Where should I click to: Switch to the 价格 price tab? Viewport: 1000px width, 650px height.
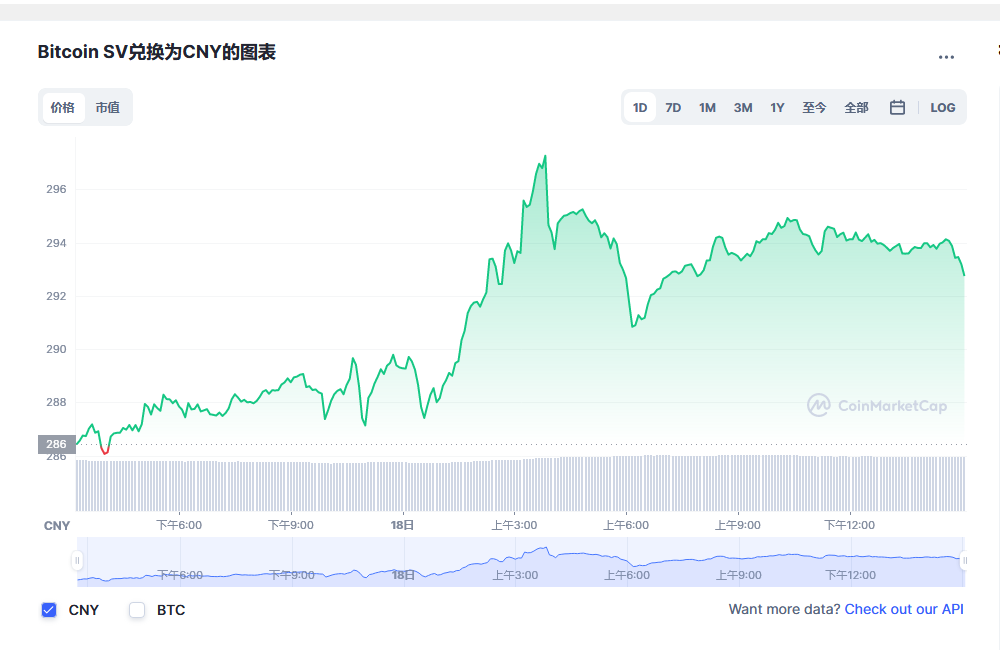[x=62, y=107]
